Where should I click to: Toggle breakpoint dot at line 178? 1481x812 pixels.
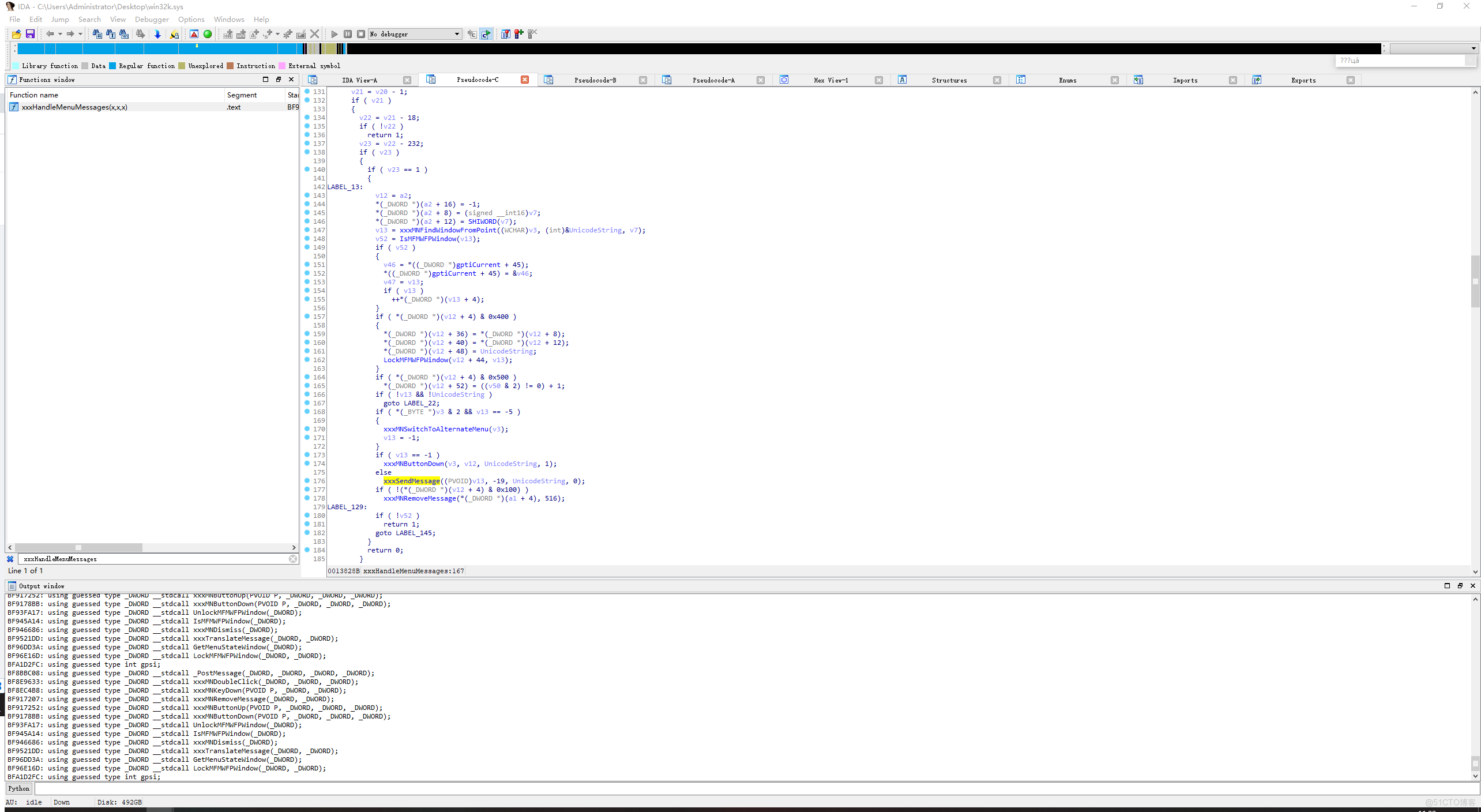pos(307,498)
